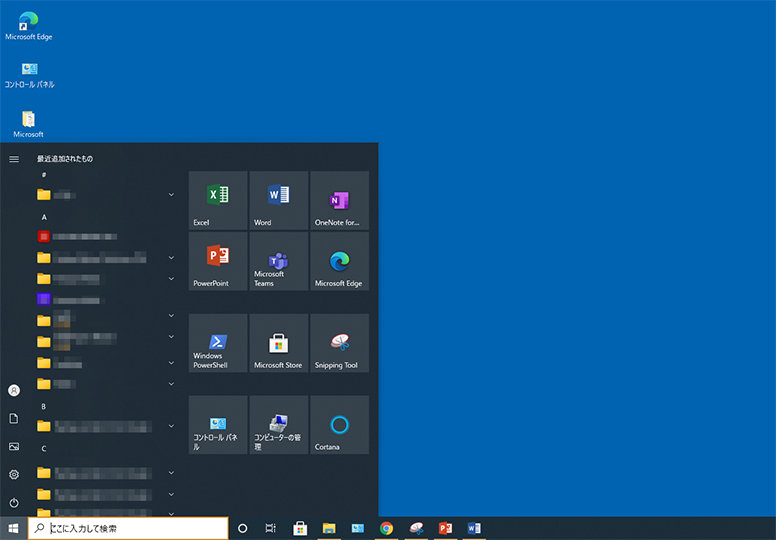Open the Windows PowerShell tile
Viewport: 776px width, 540px height.
click(218, 343)
